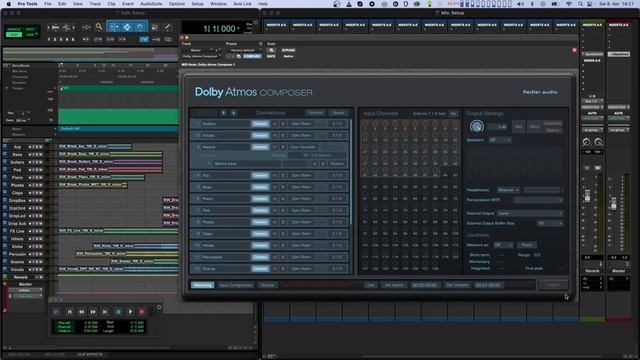Image resolution: width=640 pixels, height=360 pixels.
Task: Mute the Guitars connection row
Action: [x=275, y=124]
